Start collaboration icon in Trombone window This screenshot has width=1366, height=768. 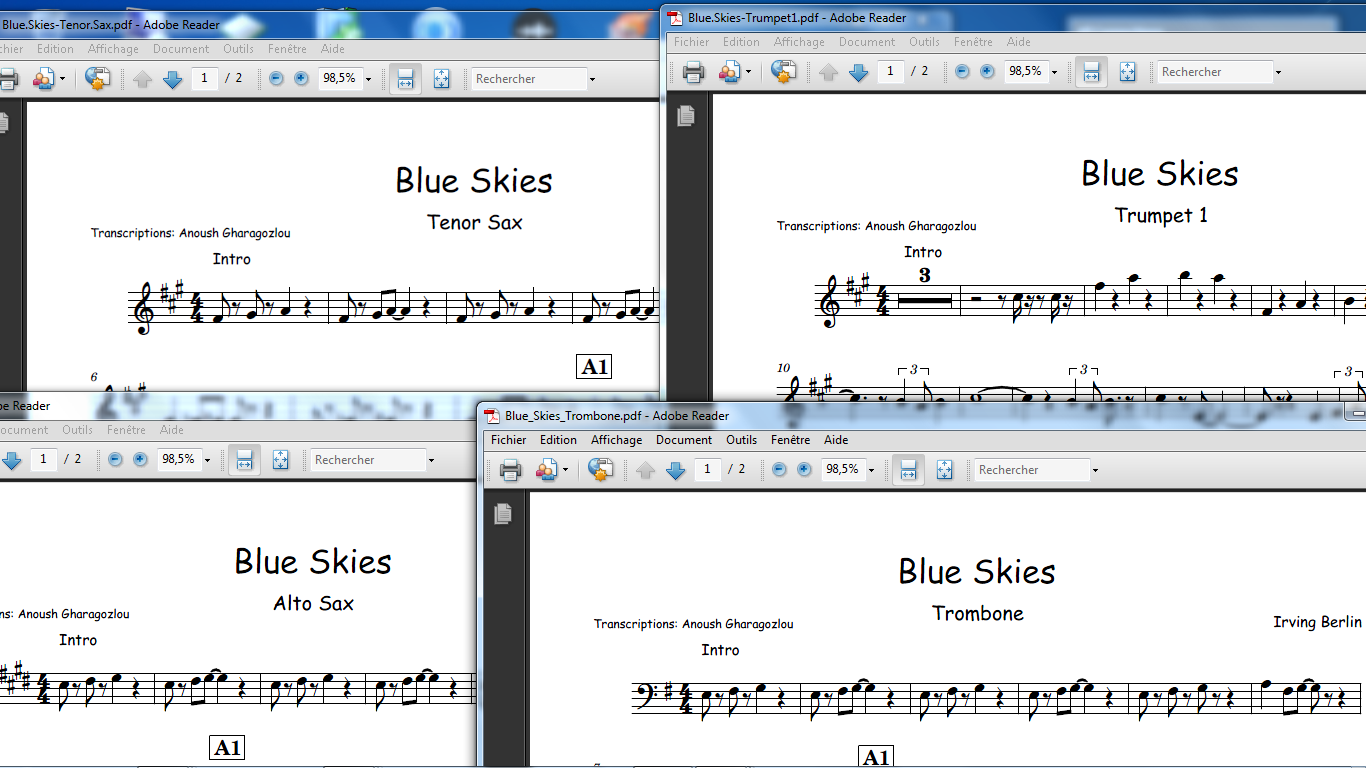tap(600, 469)
